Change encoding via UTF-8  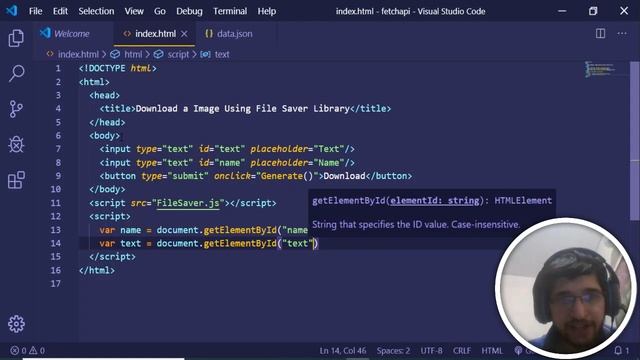tap(431, 351)
